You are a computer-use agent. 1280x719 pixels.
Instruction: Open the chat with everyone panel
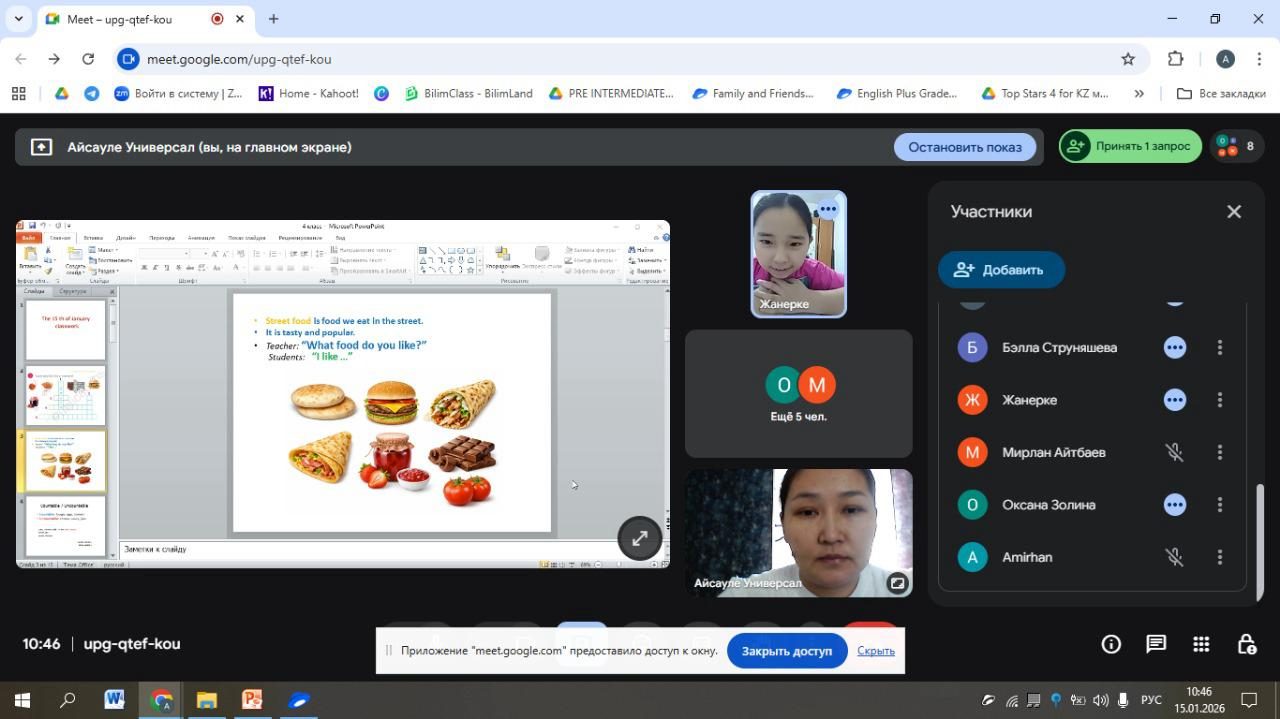(x=1156, y=644)
